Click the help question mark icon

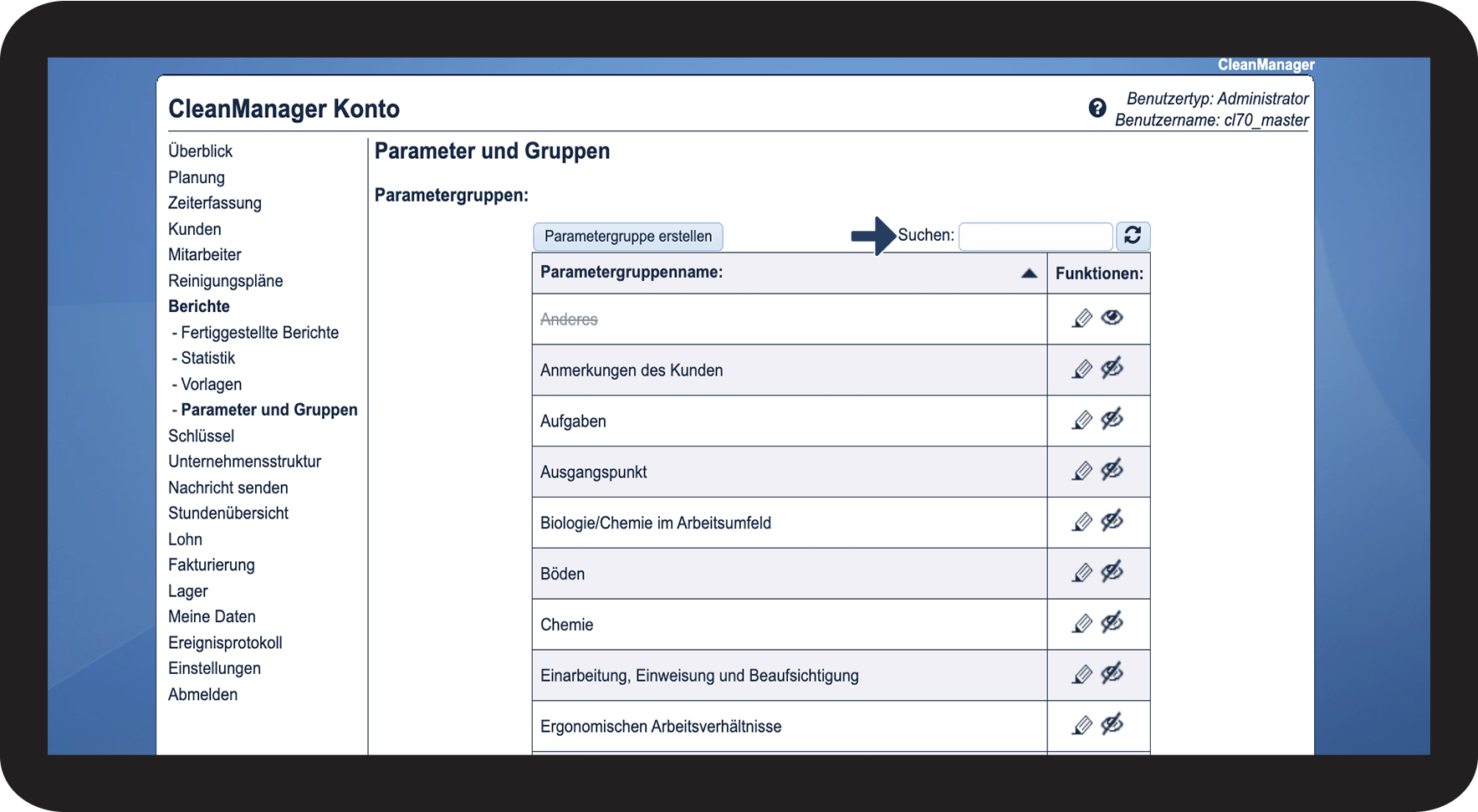pos(1097,108)
